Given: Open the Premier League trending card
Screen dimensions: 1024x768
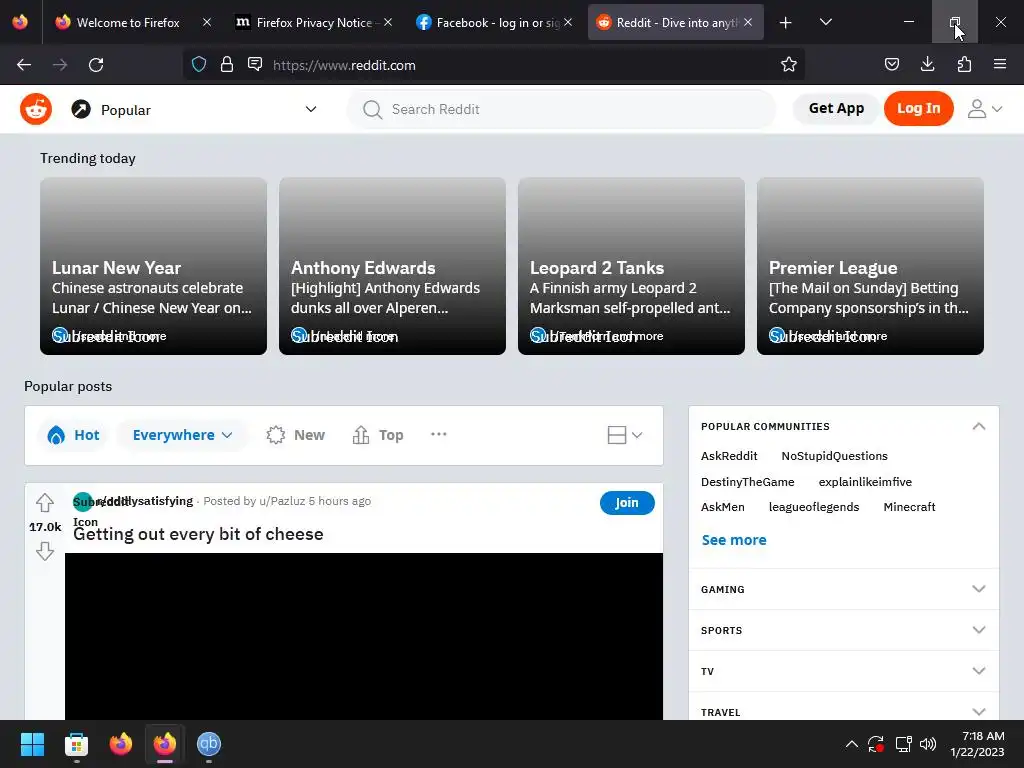Looking at the screenshot, I should pyautogui.click(x=871, y=266).
